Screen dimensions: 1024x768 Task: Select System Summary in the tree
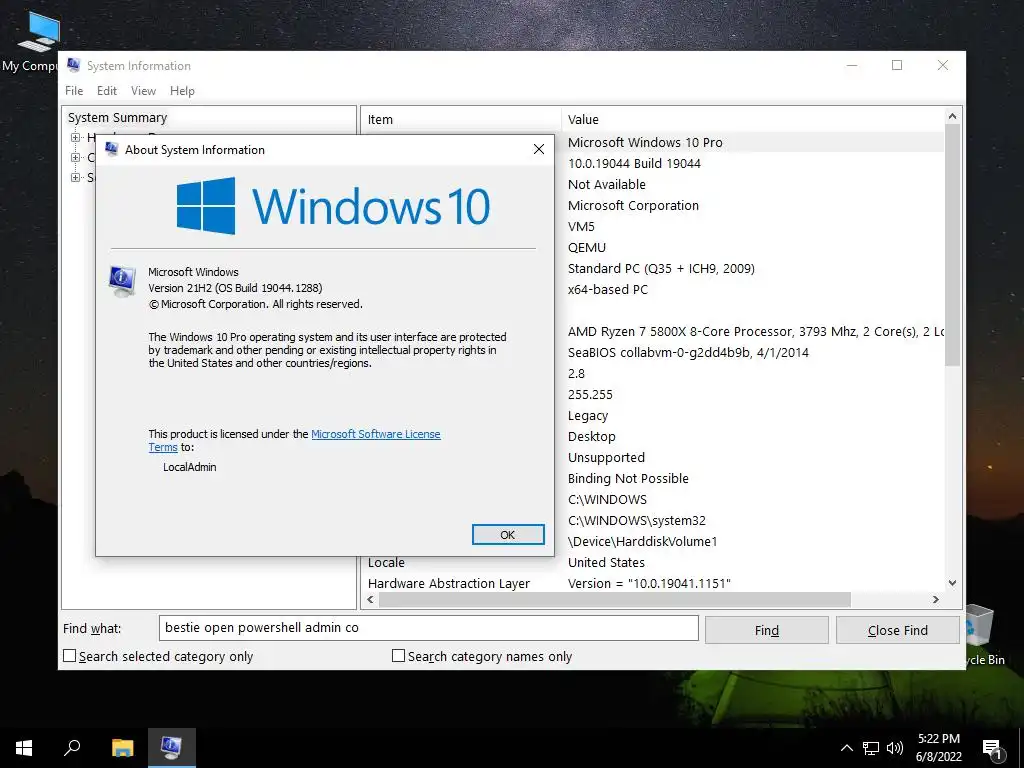point(118,118)
